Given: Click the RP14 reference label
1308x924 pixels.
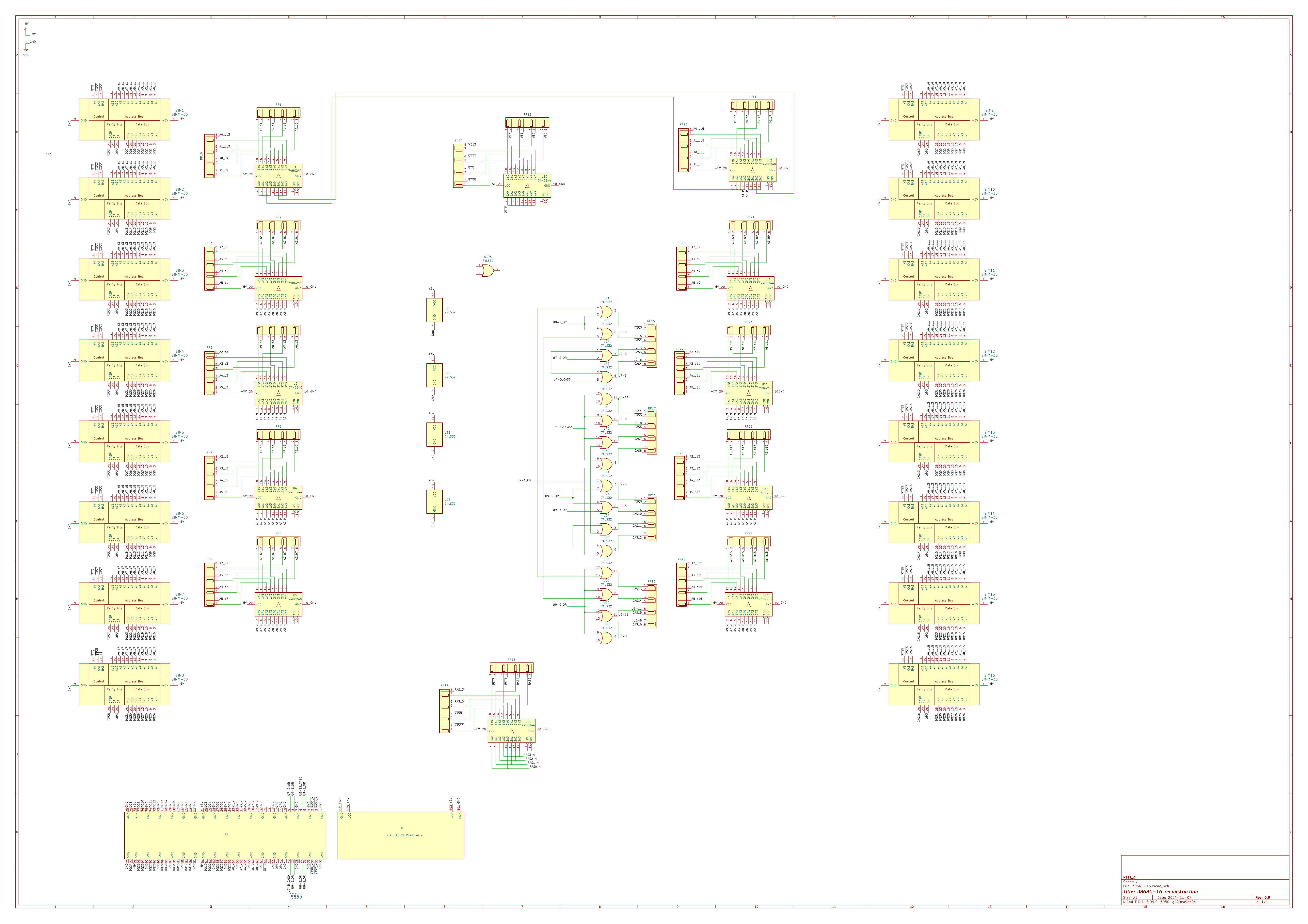Looking at the screenshot, I should 652,495.
